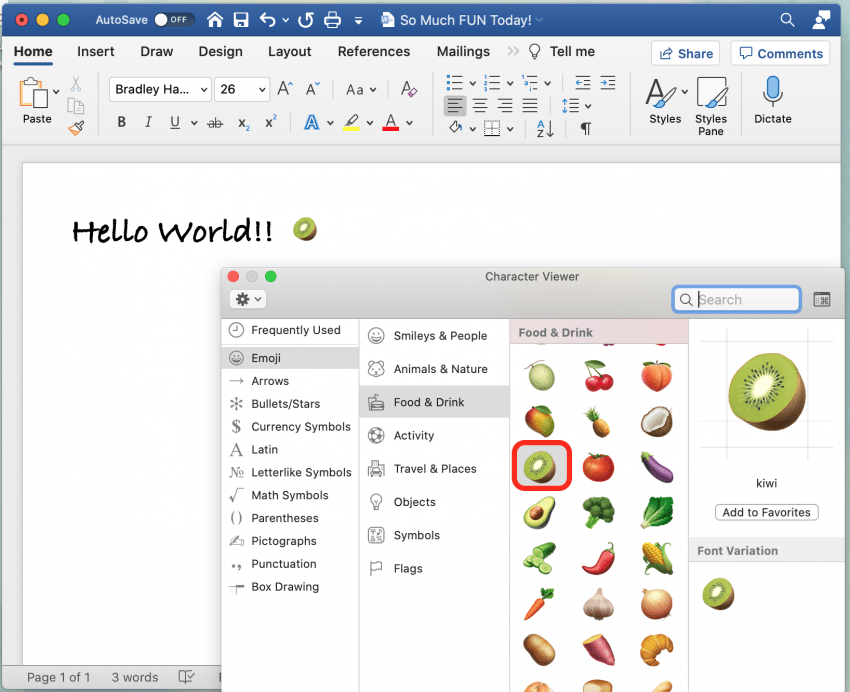Click Add to Favorites button
Image resolution: width=850 pixels, height=692 pixels.
pyautogui.click(x=766, y=512)
